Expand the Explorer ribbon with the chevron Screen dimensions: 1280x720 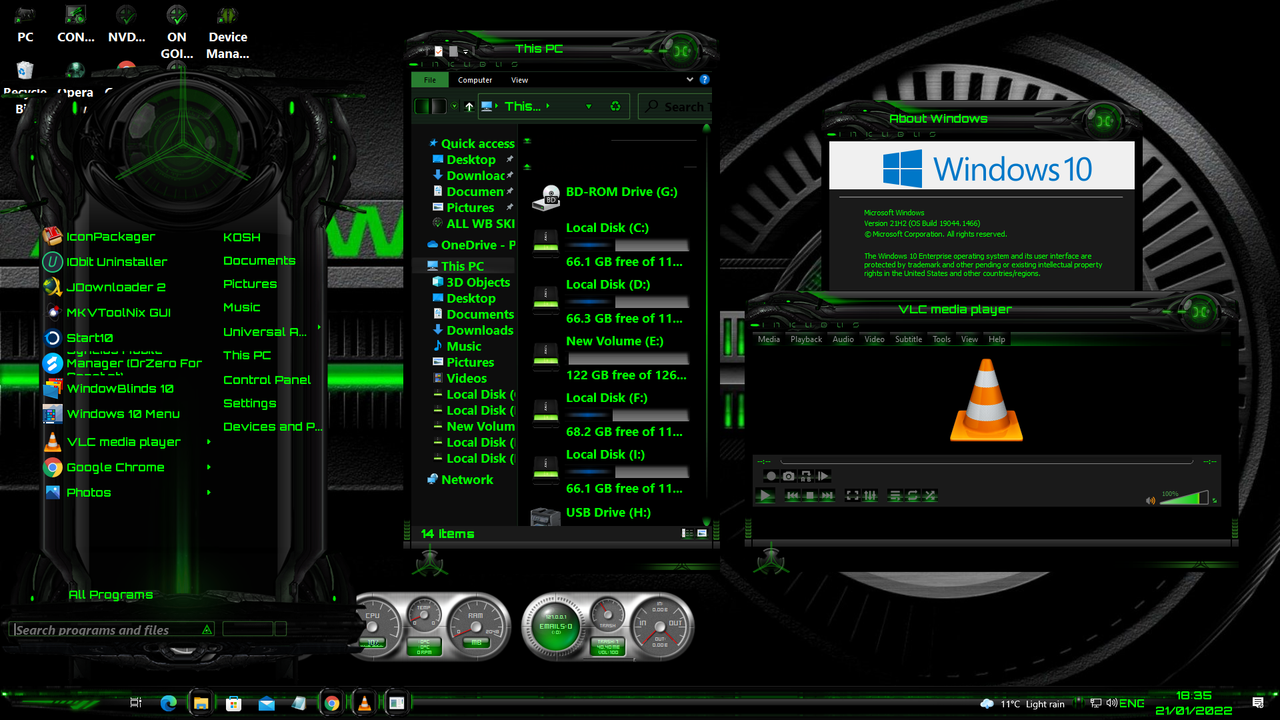(690, 79)
